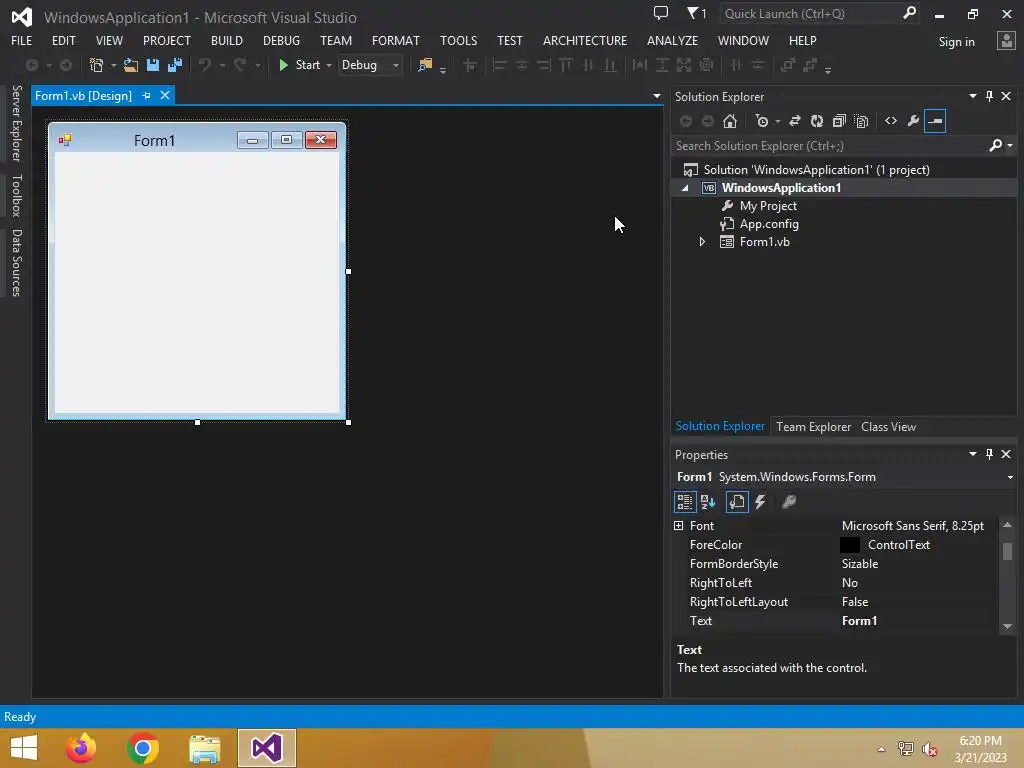Click the Properties grid scrollbar down arrow
Screen dimensions: 1024x768
pos(1007,626)
